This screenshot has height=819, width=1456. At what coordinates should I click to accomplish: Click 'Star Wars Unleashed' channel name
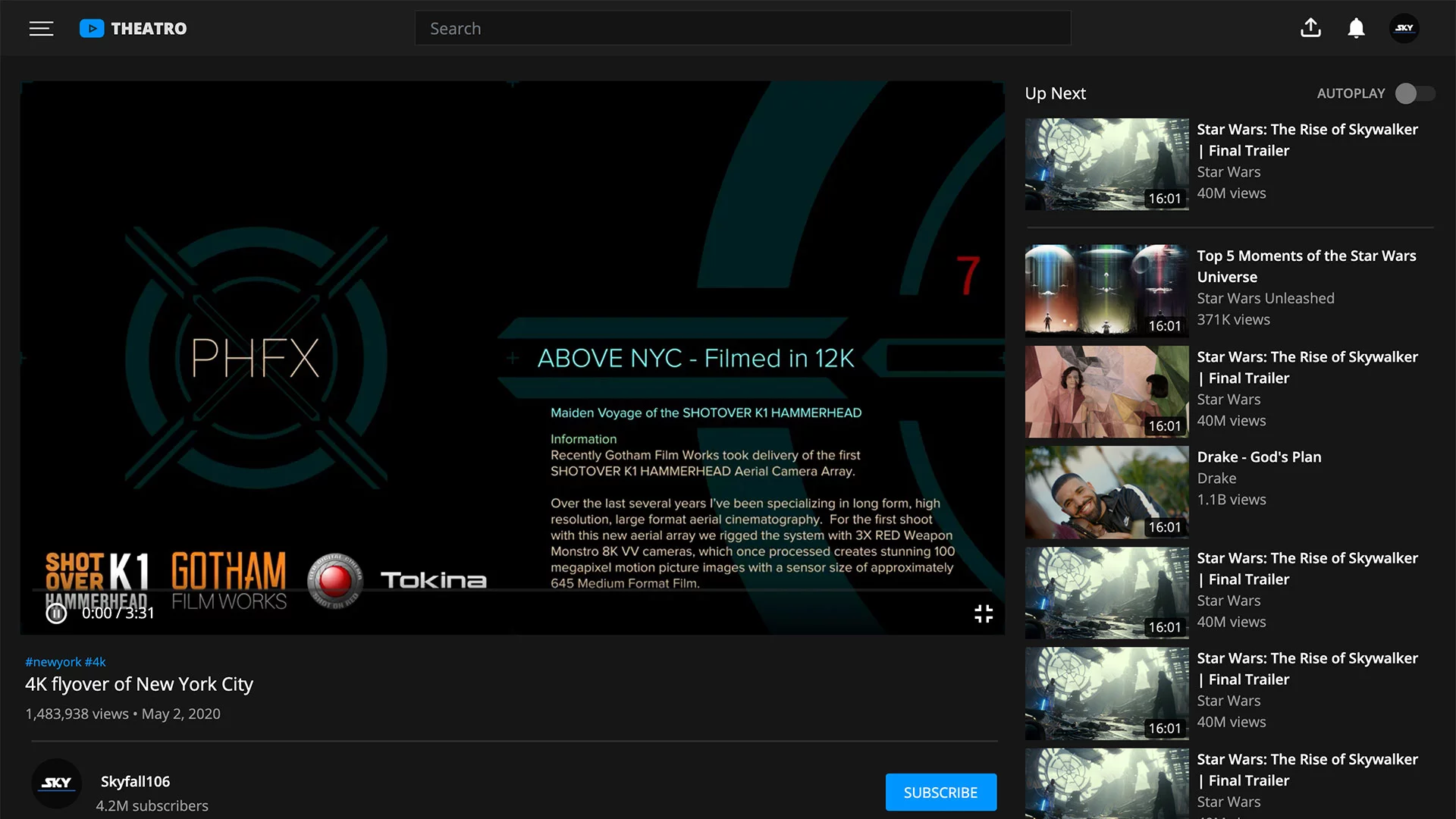(x=1266, y=299)
